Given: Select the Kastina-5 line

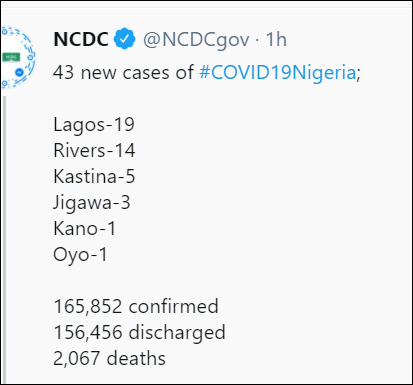Looking at the screenshot, I should pos(94,176).
